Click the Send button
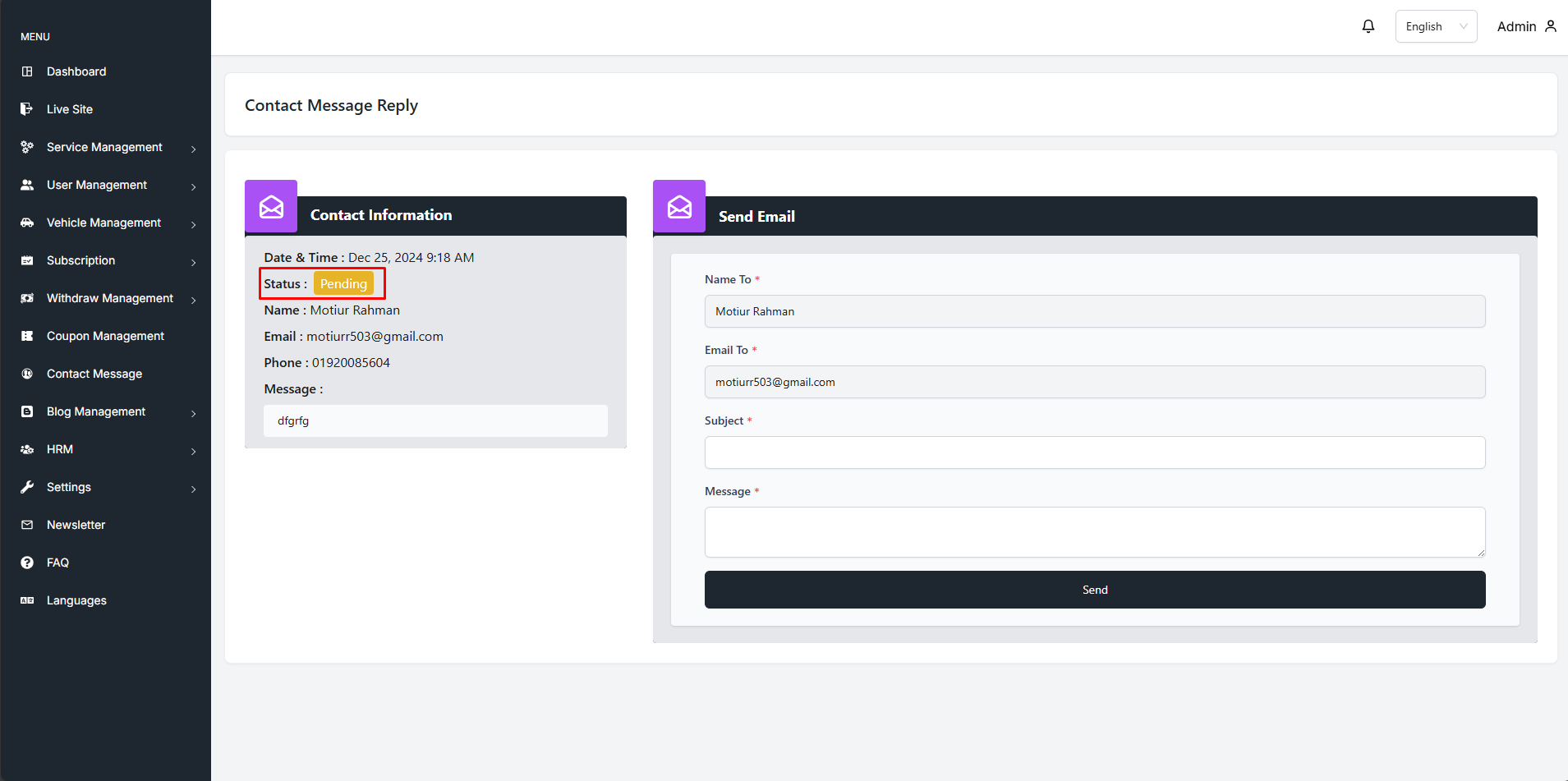Screen dimensions: 1568x781 (x=1095, y=590)
